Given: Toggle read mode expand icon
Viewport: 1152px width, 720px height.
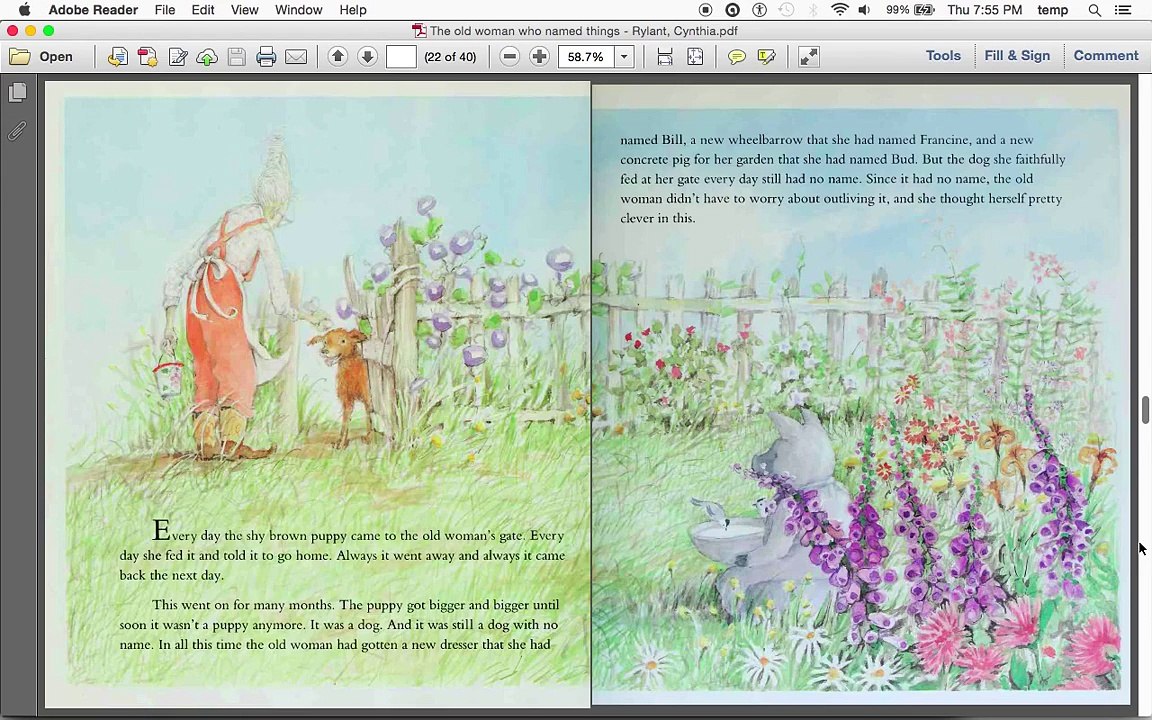Looking at the screenshot, I should pos(809,57).
